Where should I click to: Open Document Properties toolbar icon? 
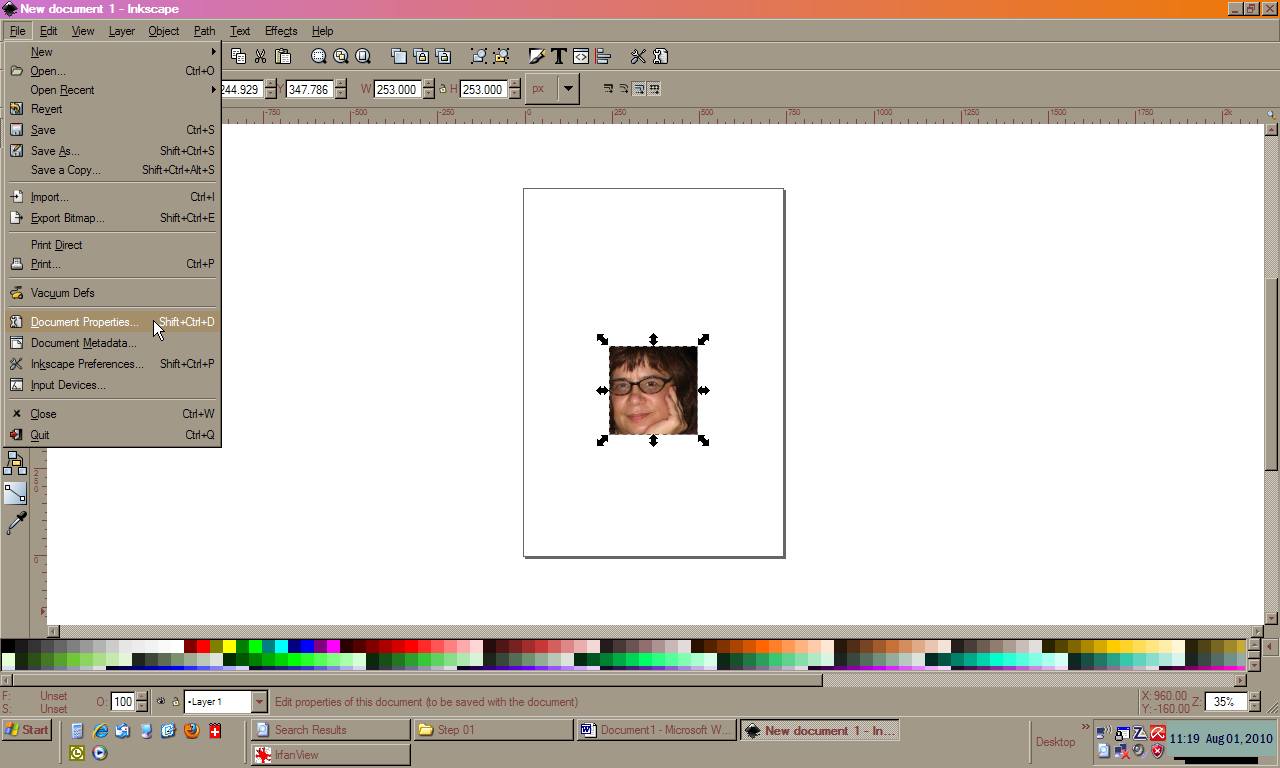660,56
